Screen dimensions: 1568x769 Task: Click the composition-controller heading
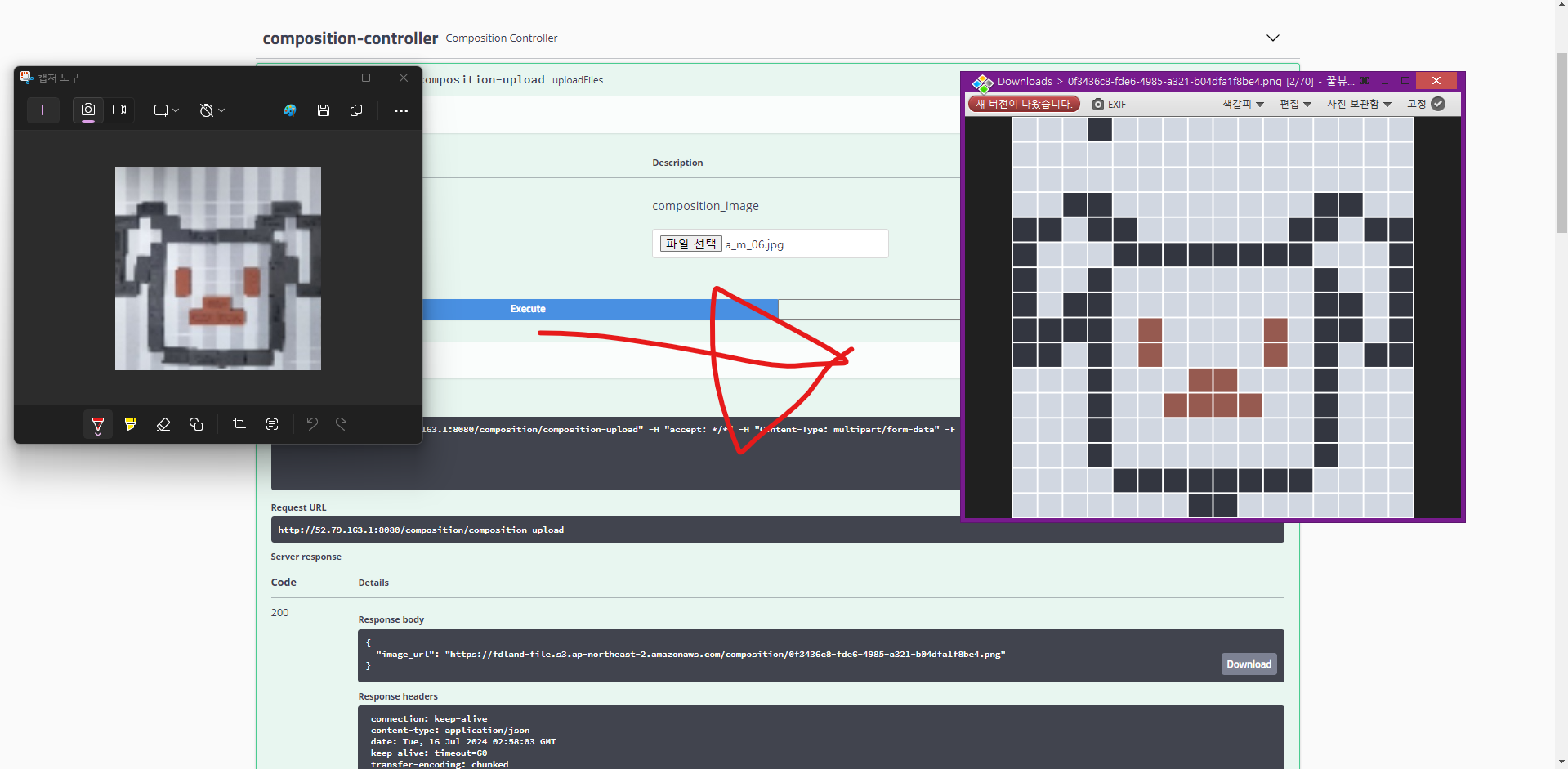(351, 38)
